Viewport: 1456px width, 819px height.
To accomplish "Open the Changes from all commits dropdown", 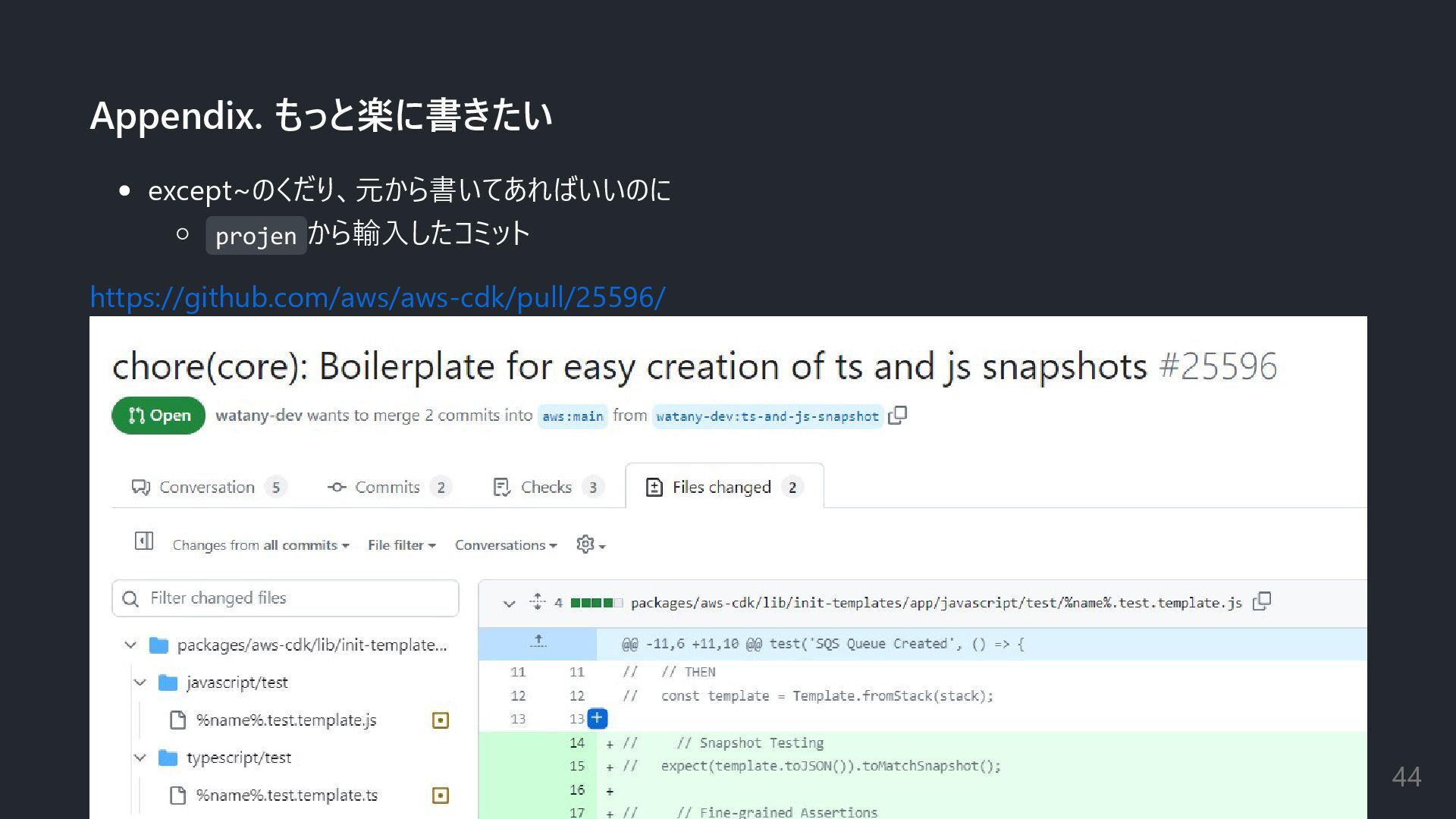I will [261, 545].
